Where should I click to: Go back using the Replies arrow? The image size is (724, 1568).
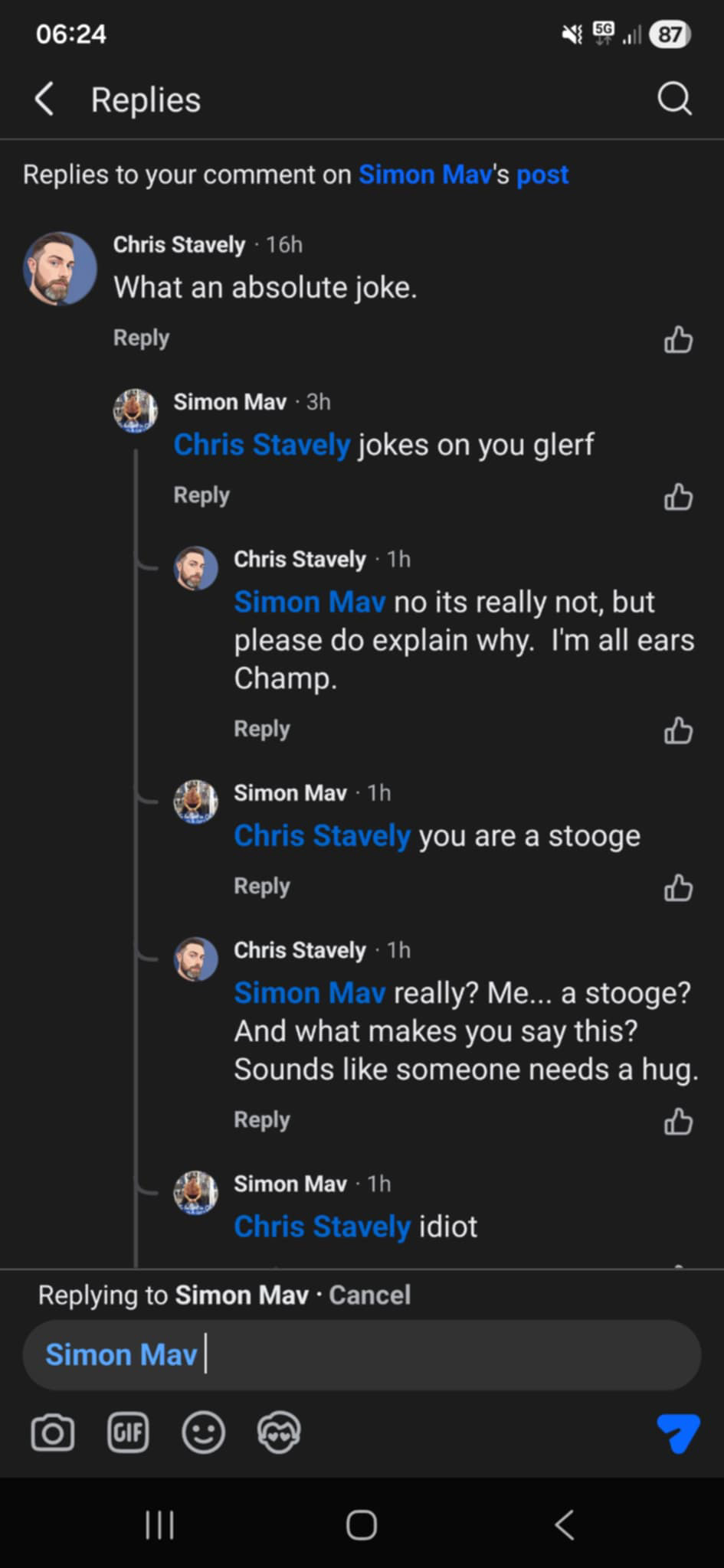(x=44, y=100)
